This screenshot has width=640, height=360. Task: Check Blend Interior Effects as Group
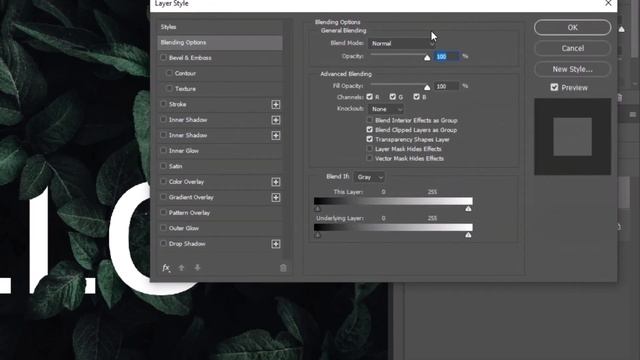pyautogui.click(x=369, y=120)
